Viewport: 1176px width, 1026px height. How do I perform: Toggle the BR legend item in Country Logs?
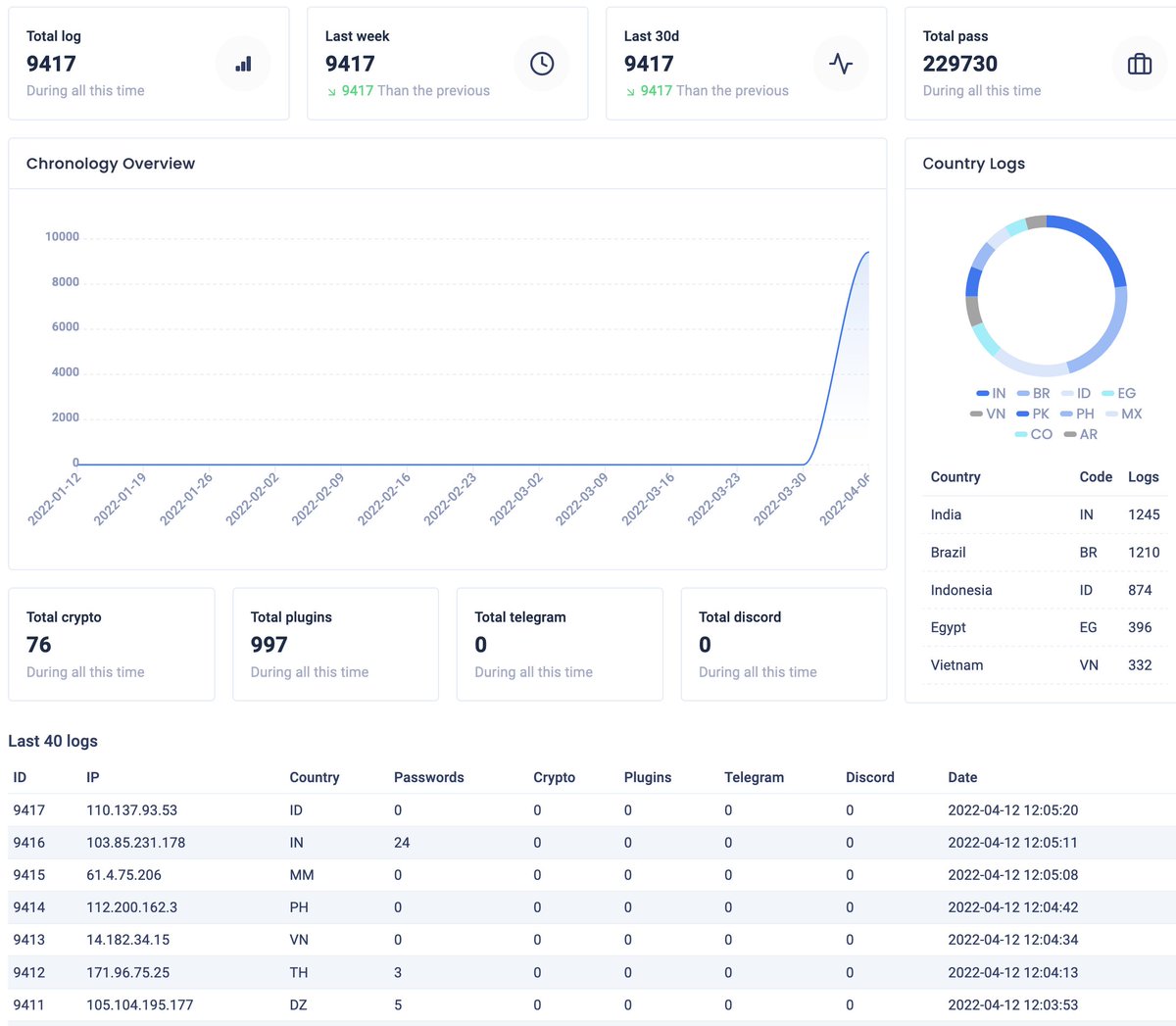click(x=1033, y=393)
